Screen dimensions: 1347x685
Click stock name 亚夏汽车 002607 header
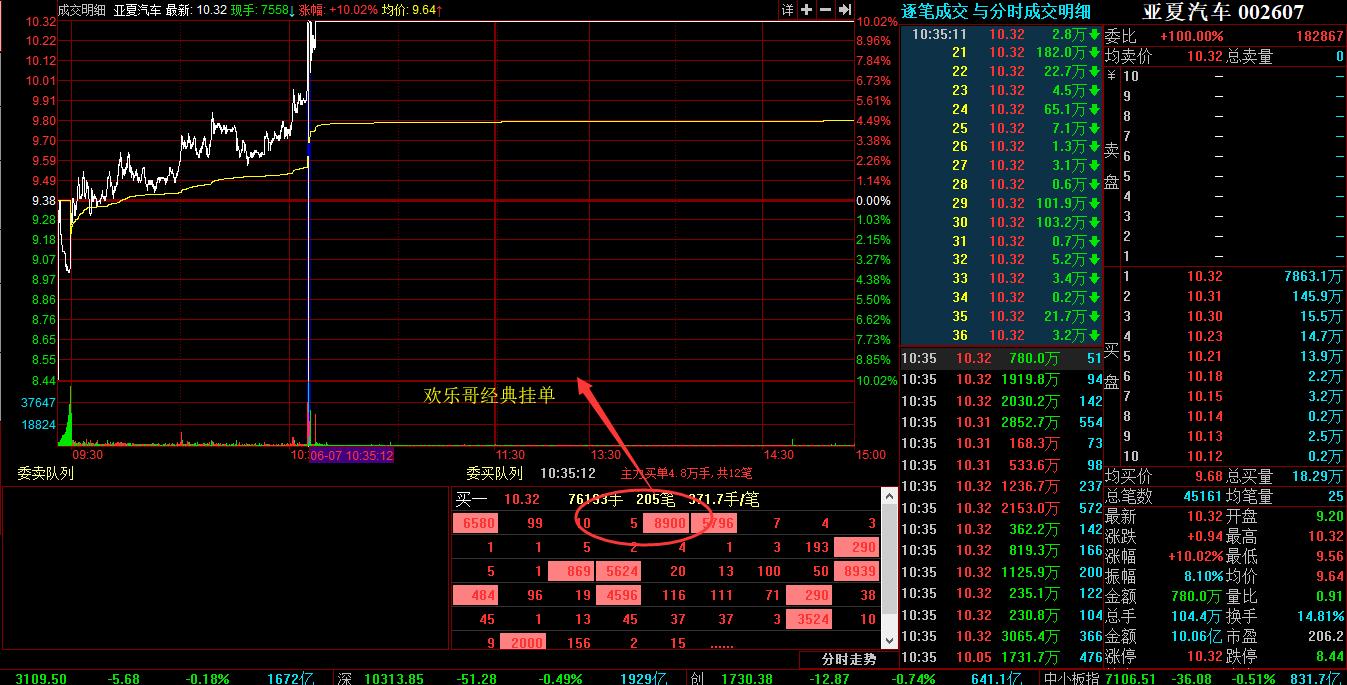(1224, 11)
